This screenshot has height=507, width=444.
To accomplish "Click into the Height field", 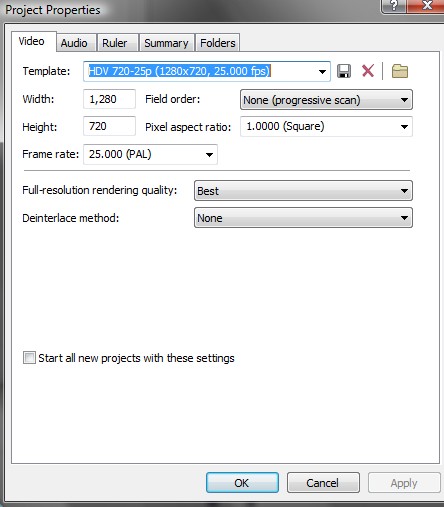I will coord(109,126).
